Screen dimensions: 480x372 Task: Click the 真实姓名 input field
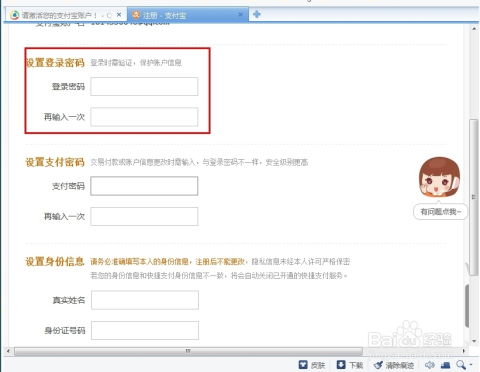point(145,300)
